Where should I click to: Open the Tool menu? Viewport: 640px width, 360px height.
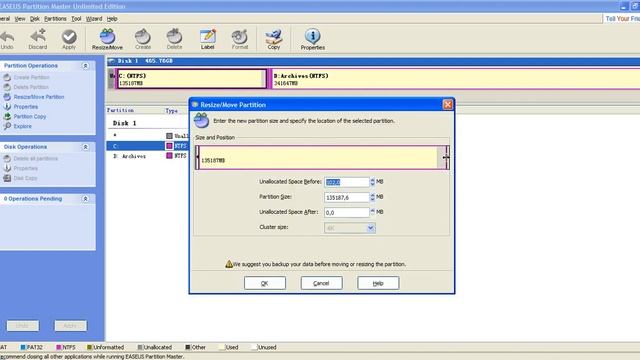76,19
